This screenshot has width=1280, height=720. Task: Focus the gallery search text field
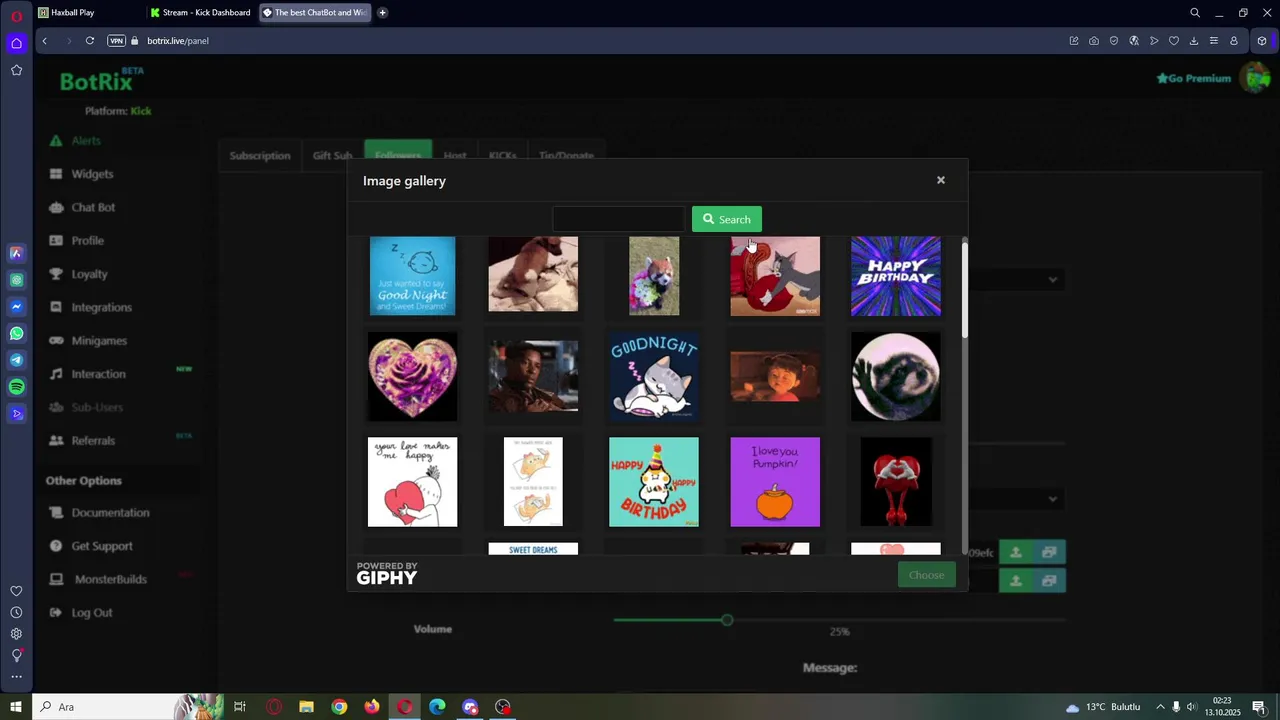pyautogui.click(x=618, y=219)
